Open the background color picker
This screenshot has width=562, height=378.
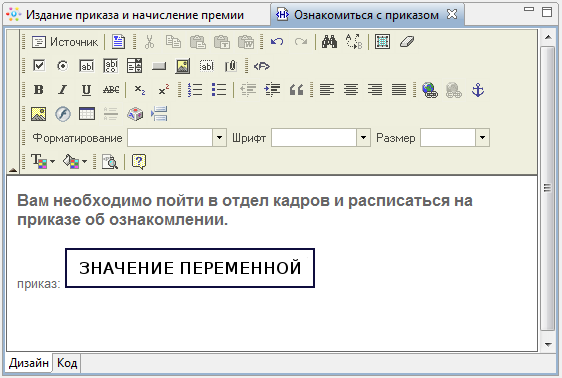click(x=75, y=162)
